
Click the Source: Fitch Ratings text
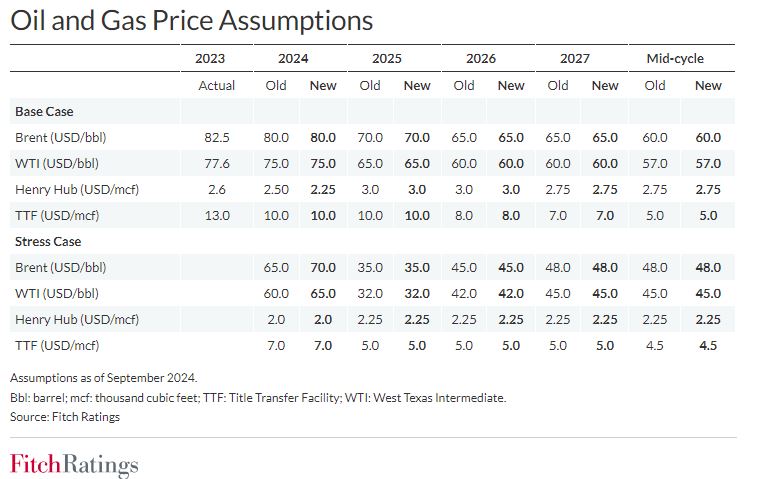tap(65, 416)
